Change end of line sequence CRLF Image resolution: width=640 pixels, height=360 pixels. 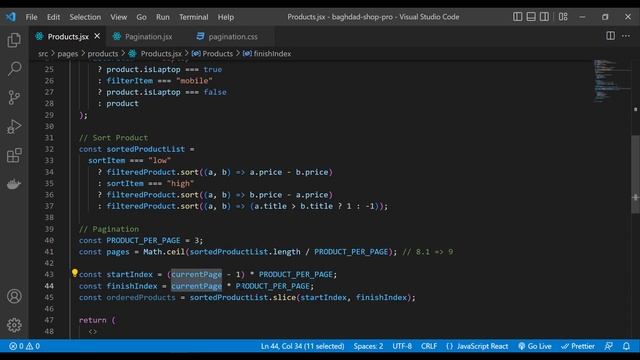(429, 346)
